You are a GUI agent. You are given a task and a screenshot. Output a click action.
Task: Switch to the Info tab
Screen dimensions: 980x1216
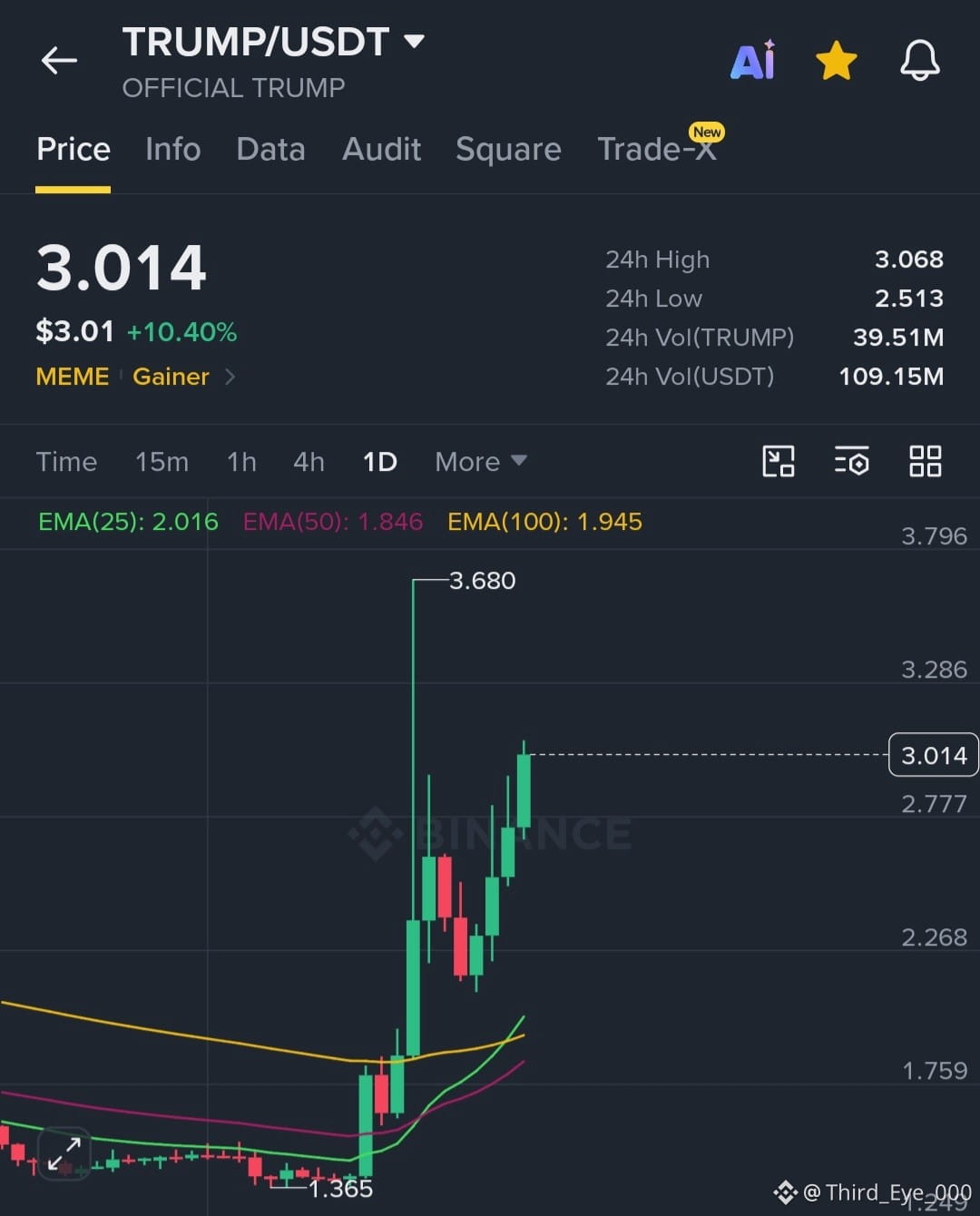click(172, 149)
